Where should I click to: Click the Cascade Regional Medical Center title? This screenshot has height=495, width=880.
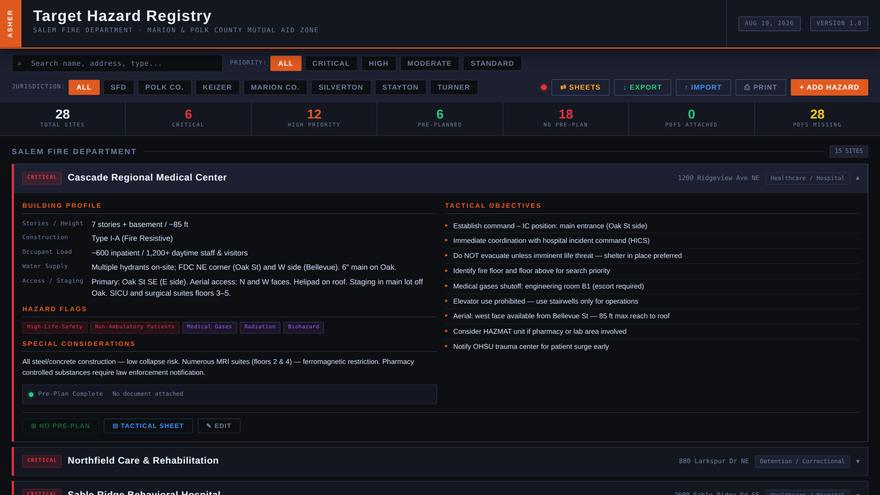tap(147, 177)
